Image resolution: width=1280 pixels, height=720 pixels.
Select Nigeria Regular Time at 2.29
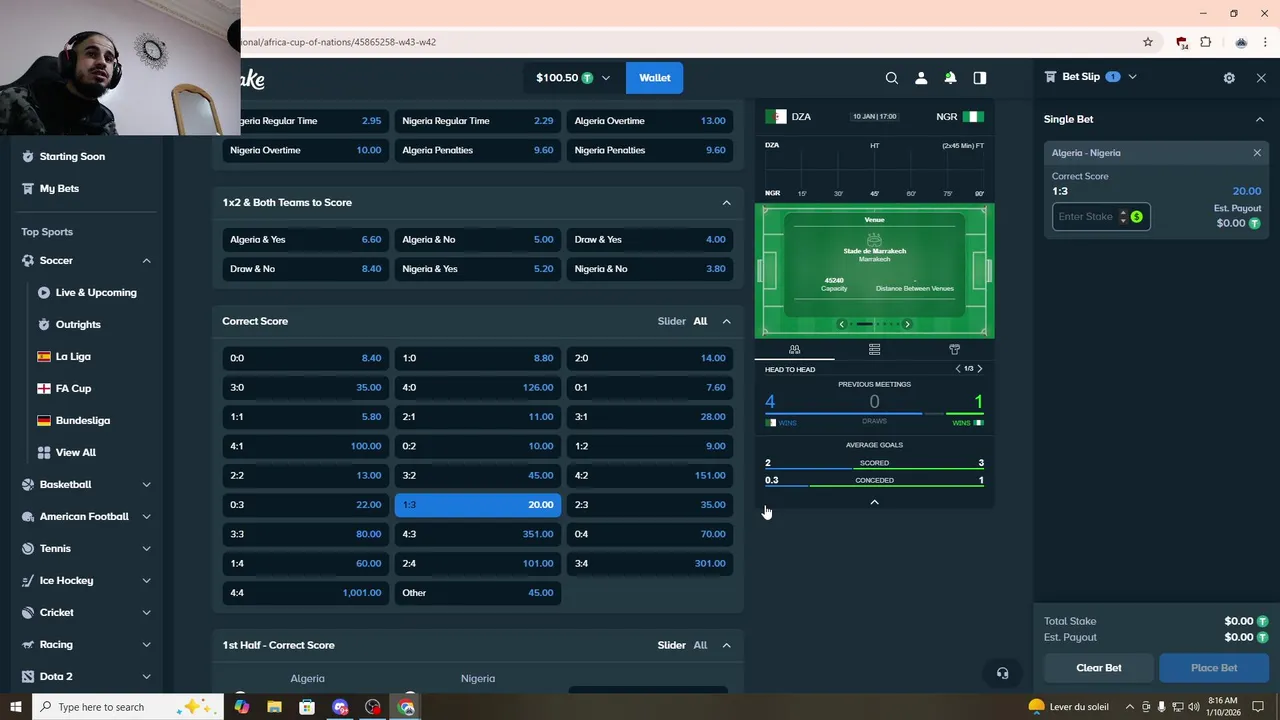coord(478,121)
